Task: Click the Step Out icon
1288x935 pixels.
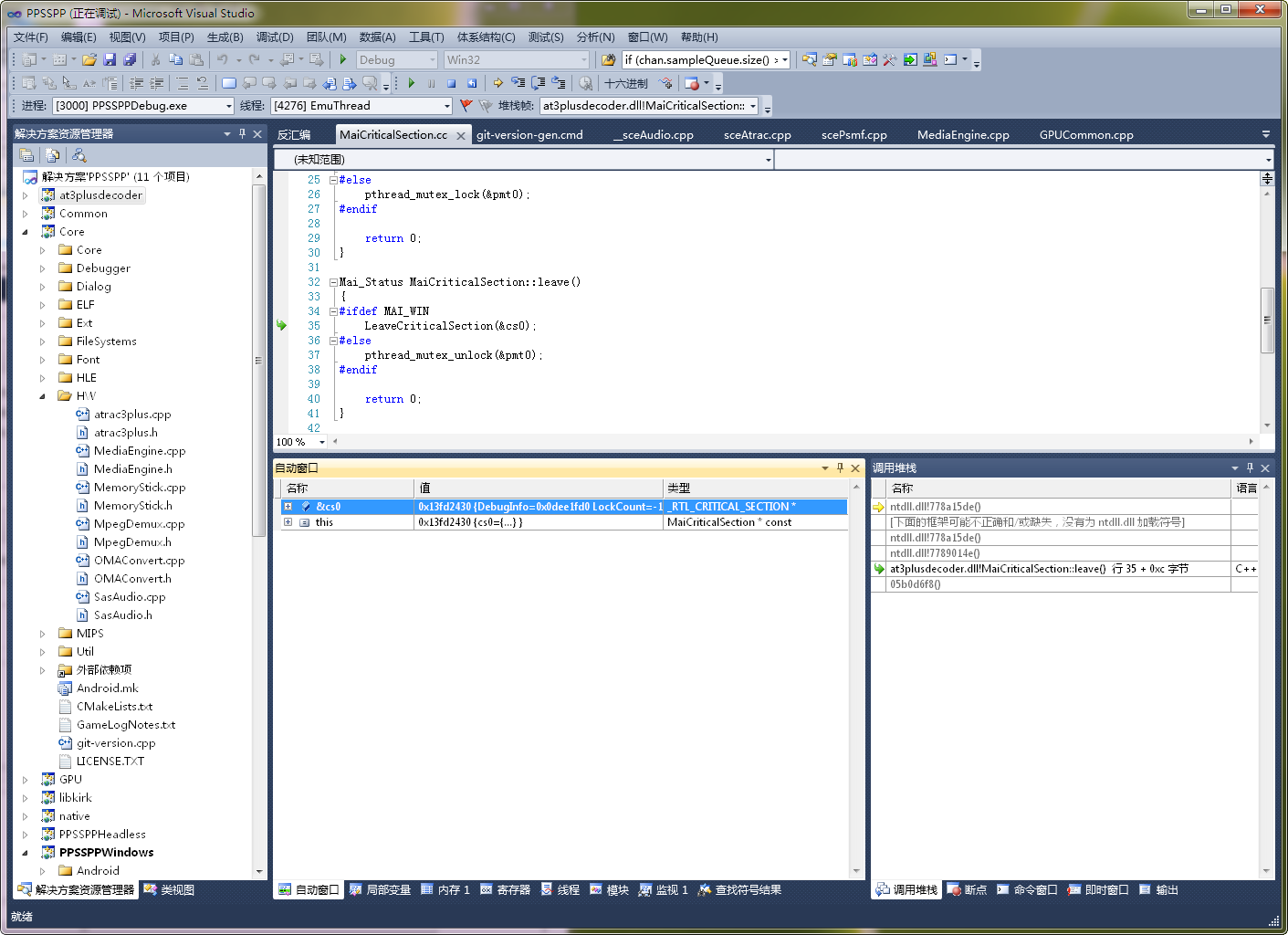Action: (x=558, y=83)
